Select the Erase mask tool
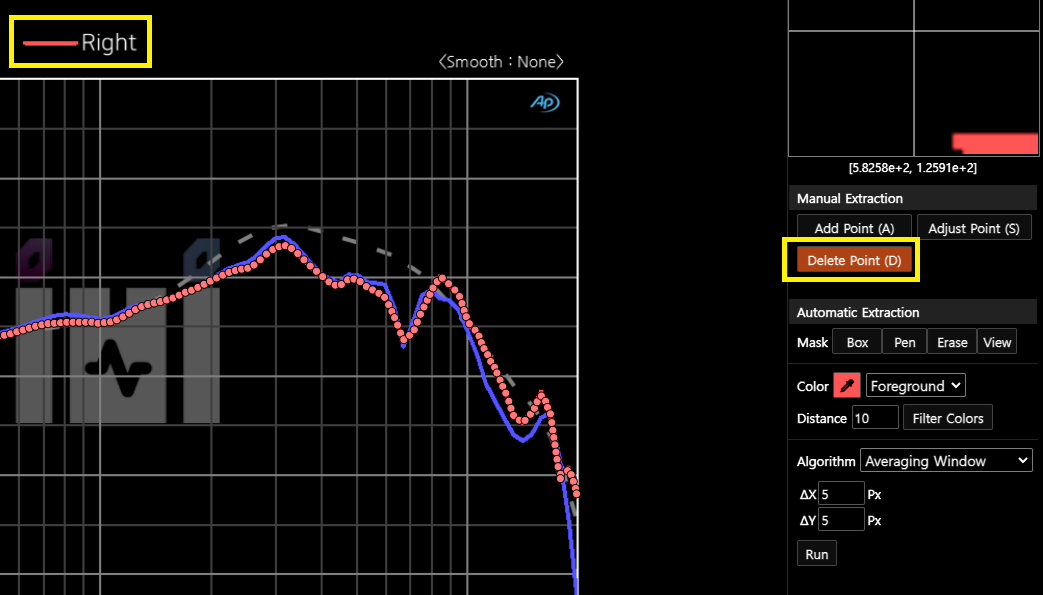Image resolution: width=1043 pixels, height=595 pixels. [x=952, y=342]
